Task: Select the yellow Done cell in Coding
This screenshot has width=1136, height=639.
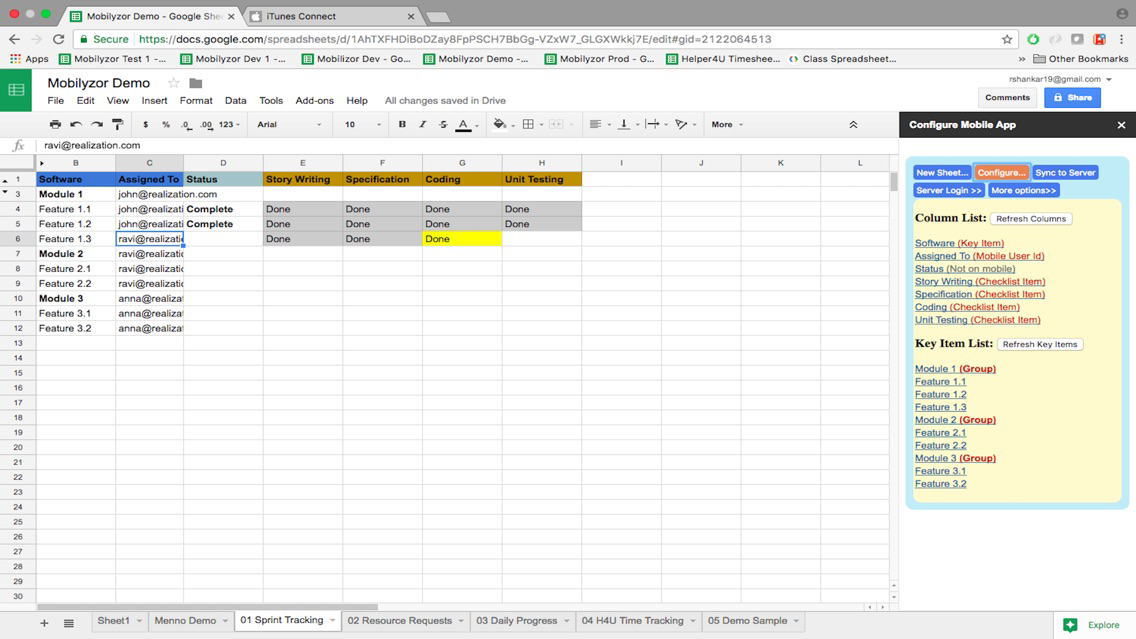Action: click(x=462, y=239)
